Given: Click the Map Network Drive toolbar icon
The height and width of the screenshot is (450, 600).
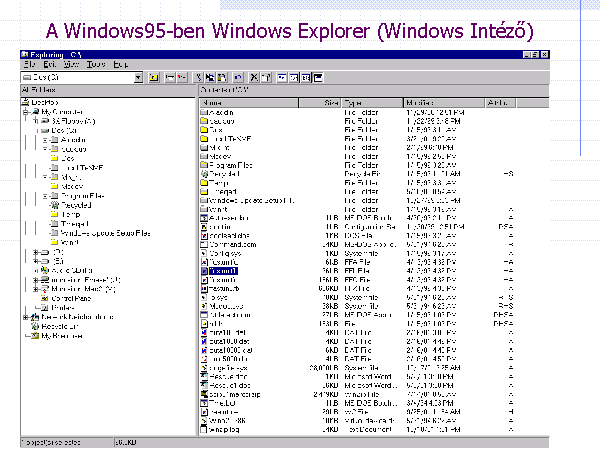Looking at the screenshot, I should [169, 77].
